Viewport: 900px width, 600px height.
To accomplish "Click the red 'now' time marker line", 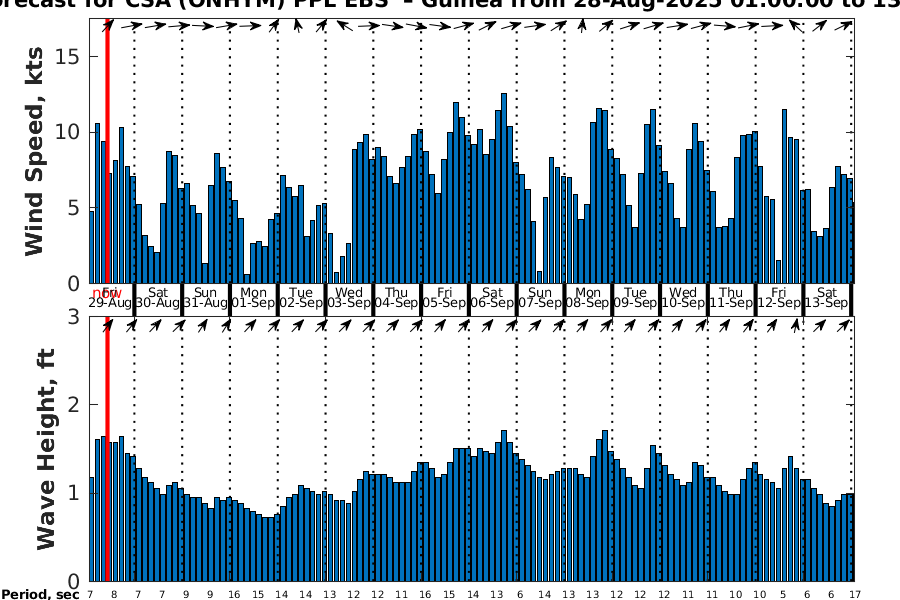I will coord(107,299).
